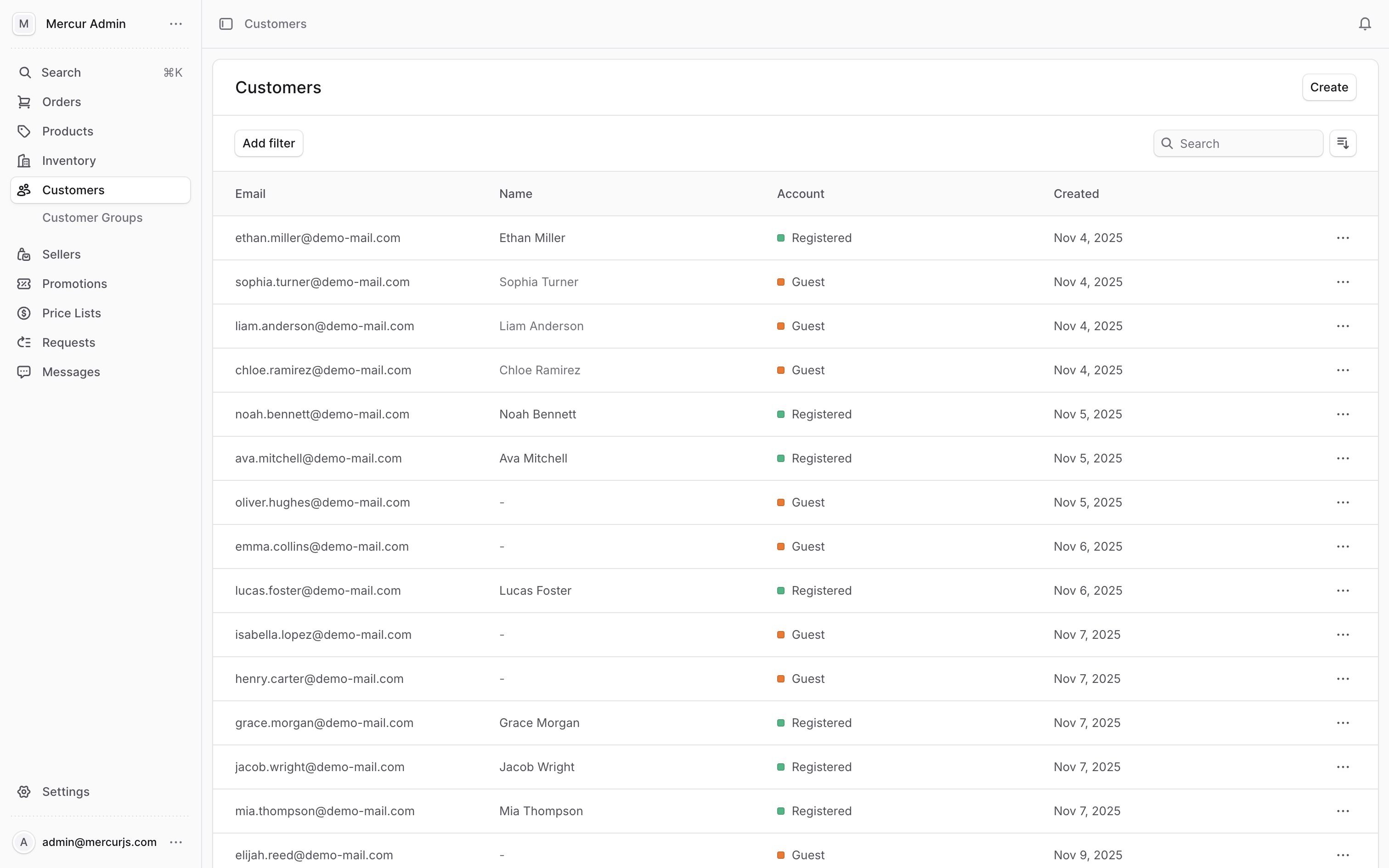Image resolution: width=1389 pixels, height=868 pixels.
Task: Click the Sellers icon in sidebar
Action: tap(24, 254)
